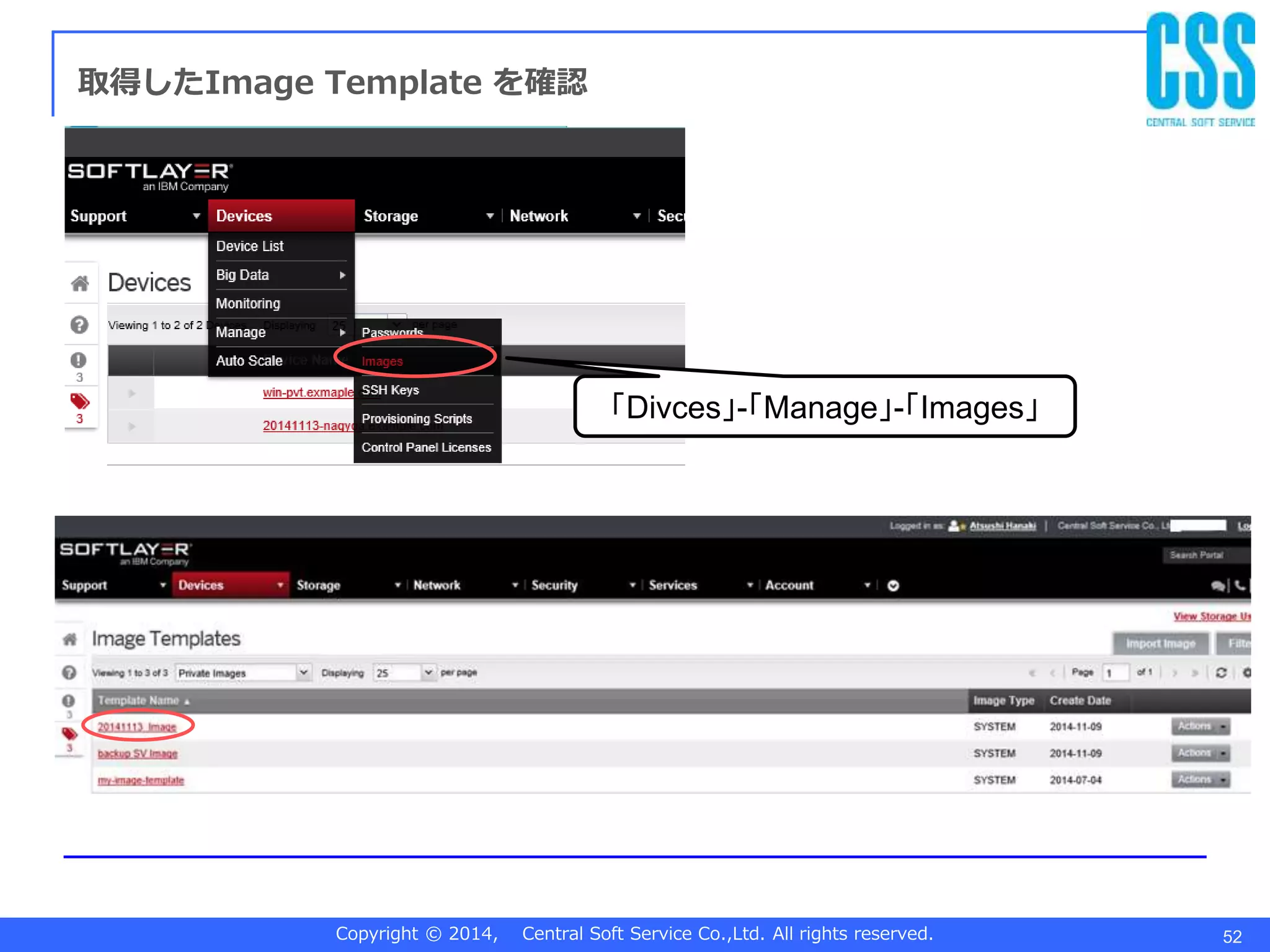The height and width of the screenshot is (952, 1270).
Task: Go to next page arrow in pagination
Action: tap(1175, 672)
